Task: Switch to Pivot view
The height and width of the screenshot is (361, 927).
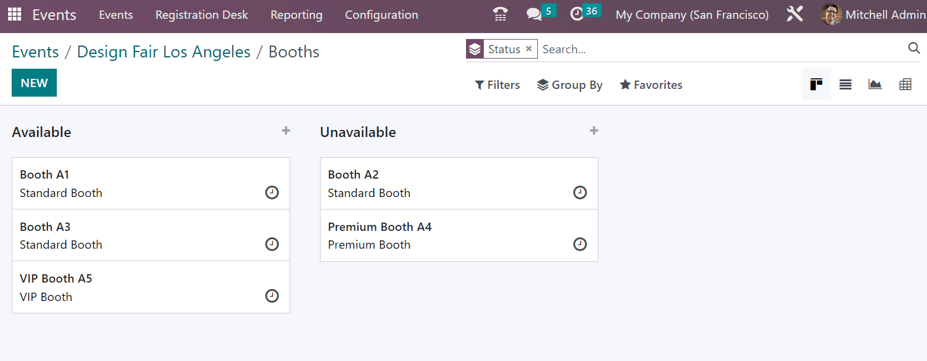Action: point(905,84)
